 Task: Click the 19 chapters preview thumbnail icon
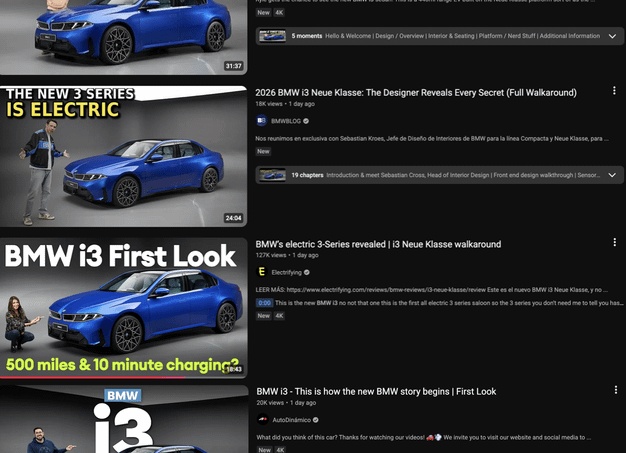273,175
